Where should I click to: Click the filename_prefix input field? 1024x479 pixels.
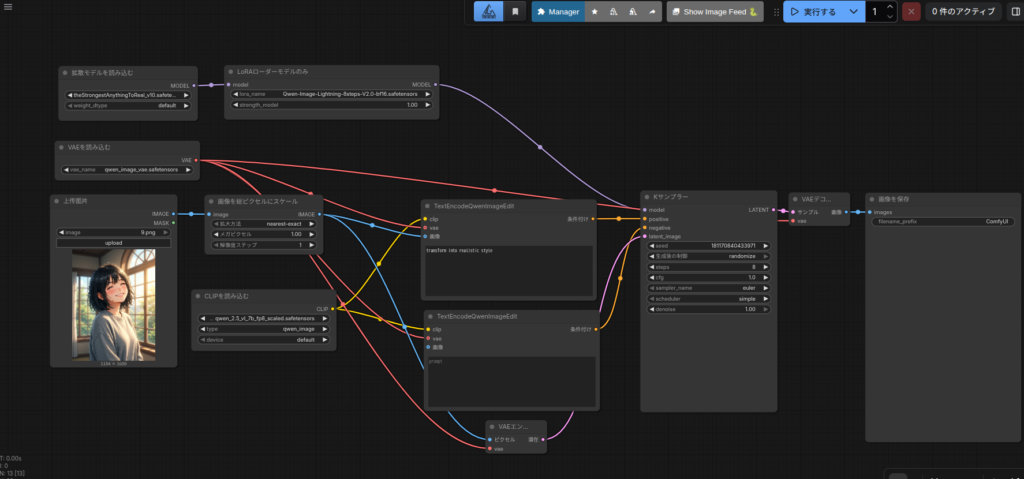point(941,221)
